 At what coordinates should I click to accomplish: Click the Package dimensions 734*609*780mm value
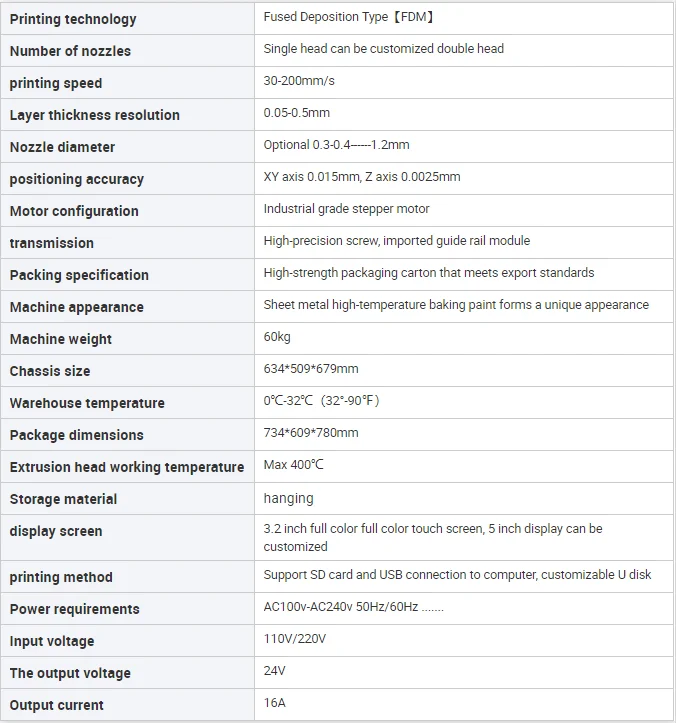click(x=311, y=433)
